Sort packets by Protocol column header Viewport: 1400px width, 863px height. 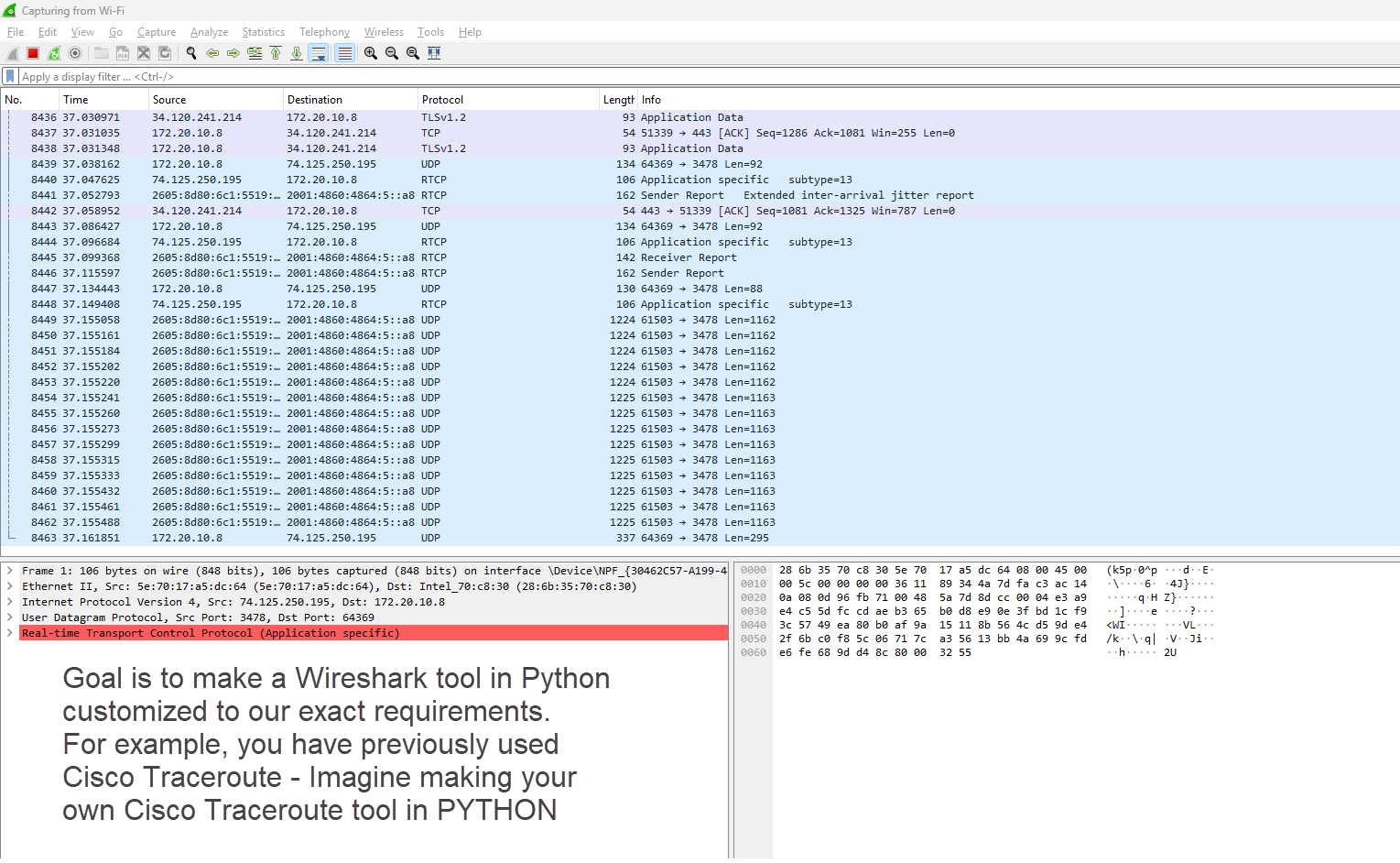[x=442, y=100]
